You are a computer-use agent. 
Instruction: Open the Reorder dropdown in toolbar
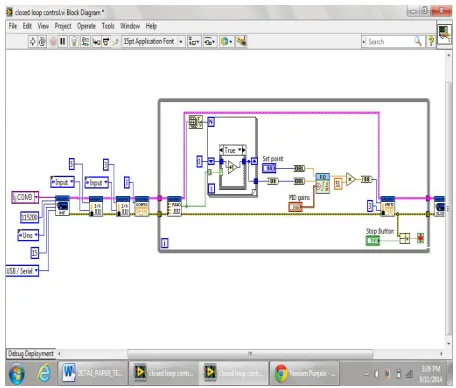(x=226, y=42)
